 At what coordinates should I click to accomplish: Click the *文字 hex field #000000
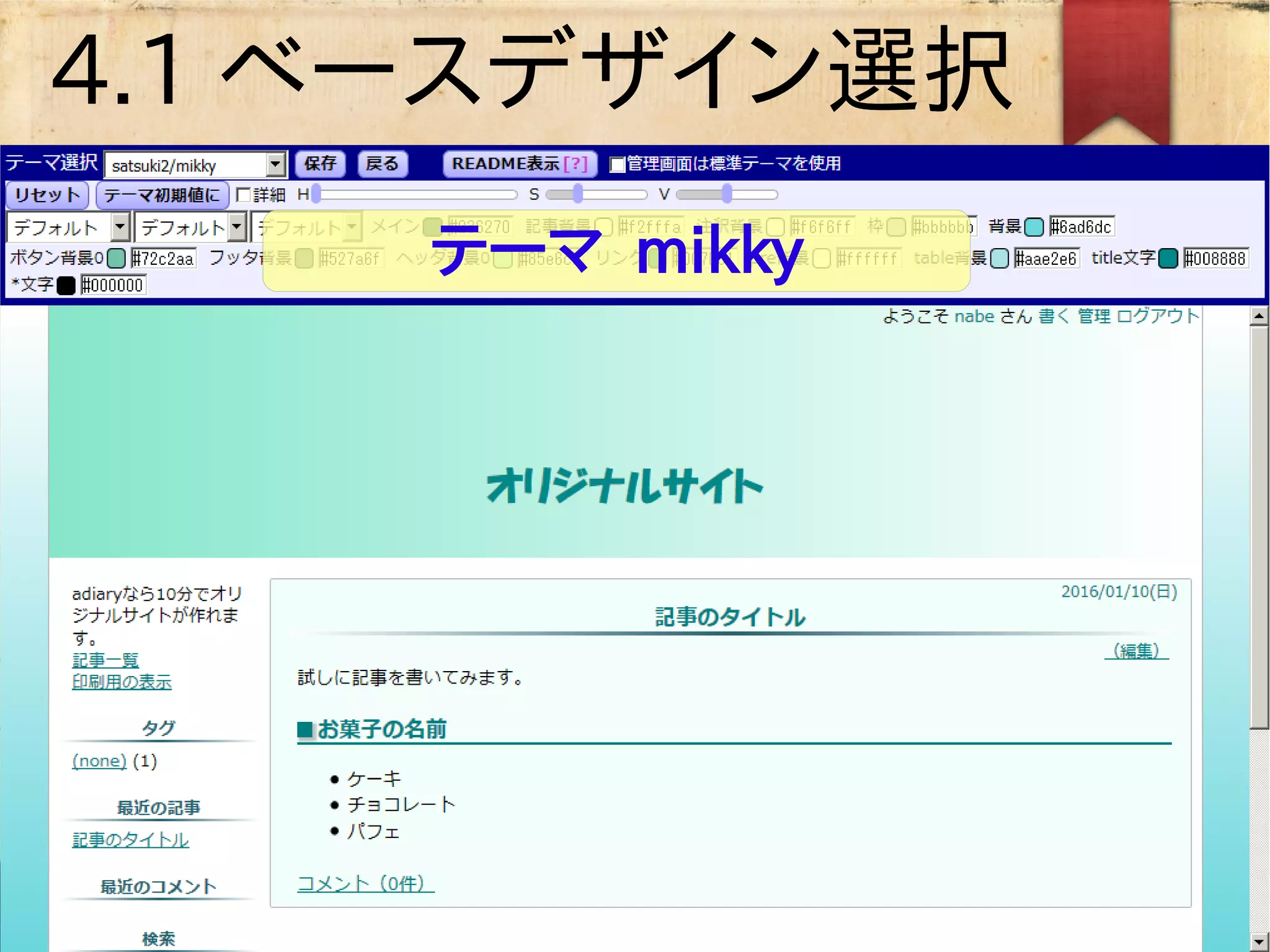tap(113, 285)
